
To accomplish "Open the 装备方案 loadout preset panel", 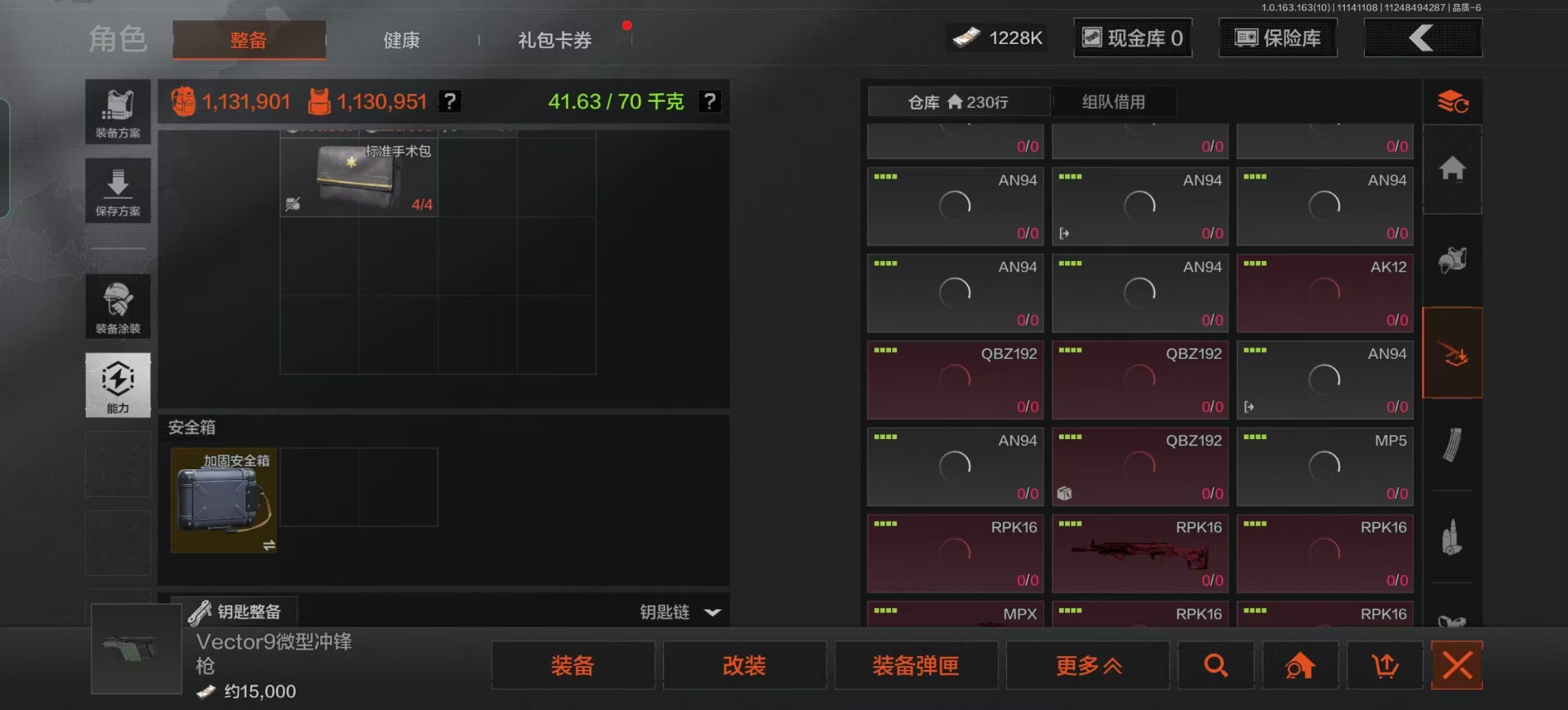I will coord(118,112).
